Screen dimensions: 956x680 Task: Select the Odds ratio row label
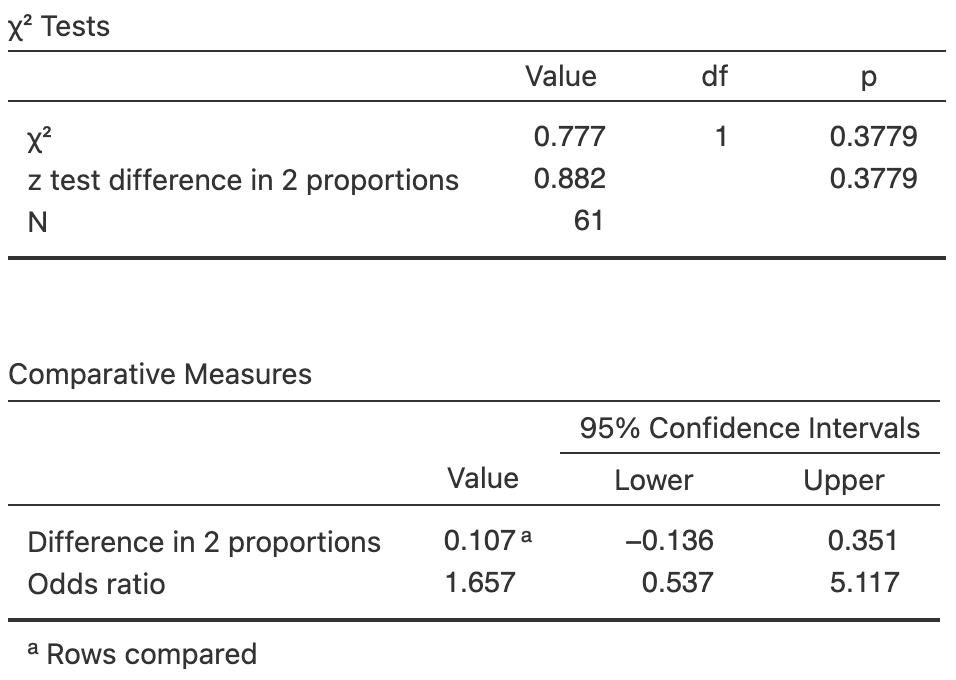click(96, 584)
